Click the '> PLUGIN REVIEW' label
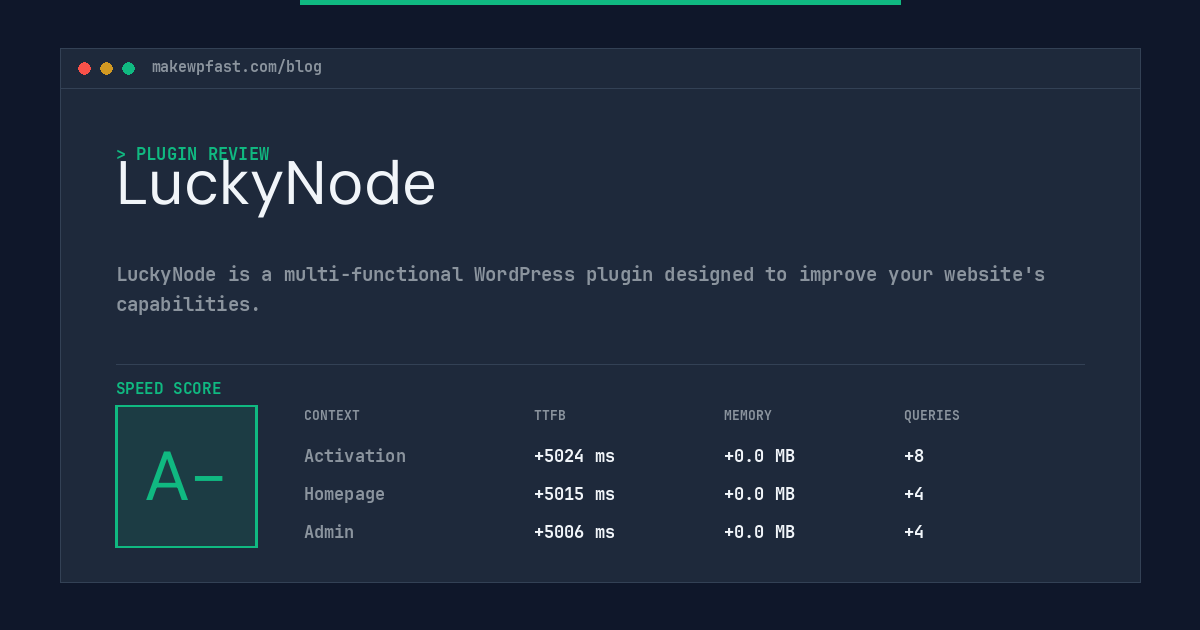 point(192,154)
